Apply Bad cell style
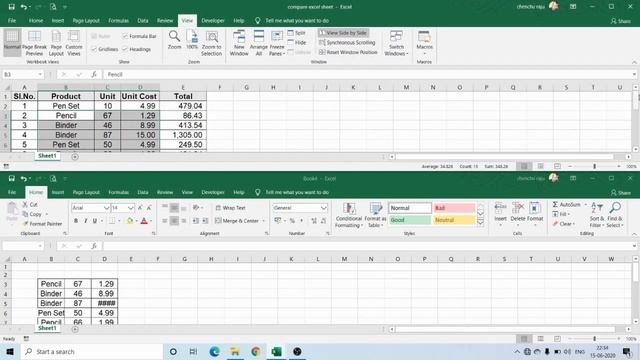 [454, 208]
